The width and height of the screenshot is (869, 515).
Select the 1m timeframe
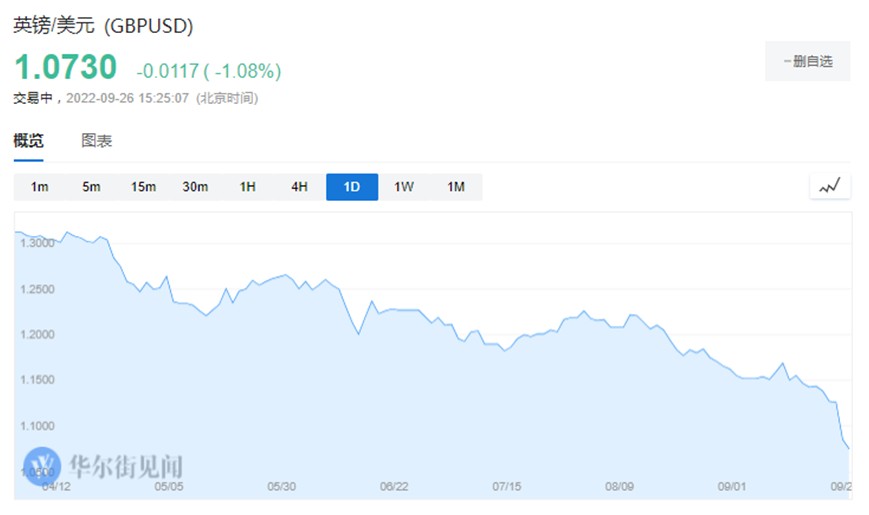coord(40,187)
